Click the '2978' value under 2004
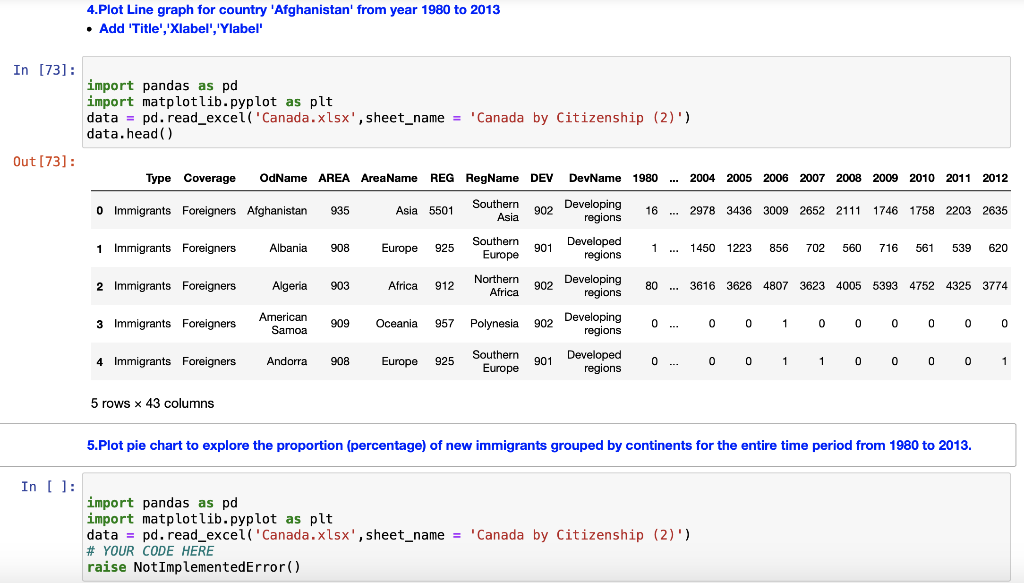The height and width of the screenshot is (583, 1024). click(702, 211)
